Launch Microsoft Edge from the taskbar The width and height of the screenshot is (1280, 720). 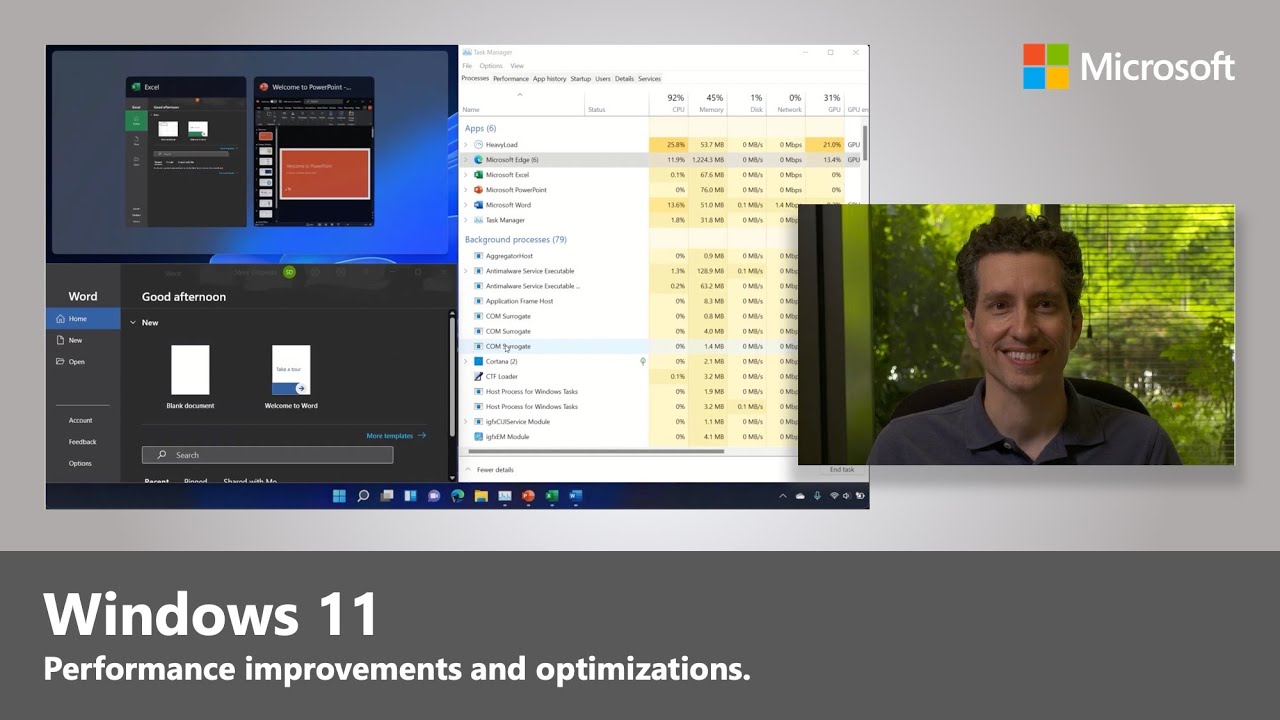[x=456, y=495]
